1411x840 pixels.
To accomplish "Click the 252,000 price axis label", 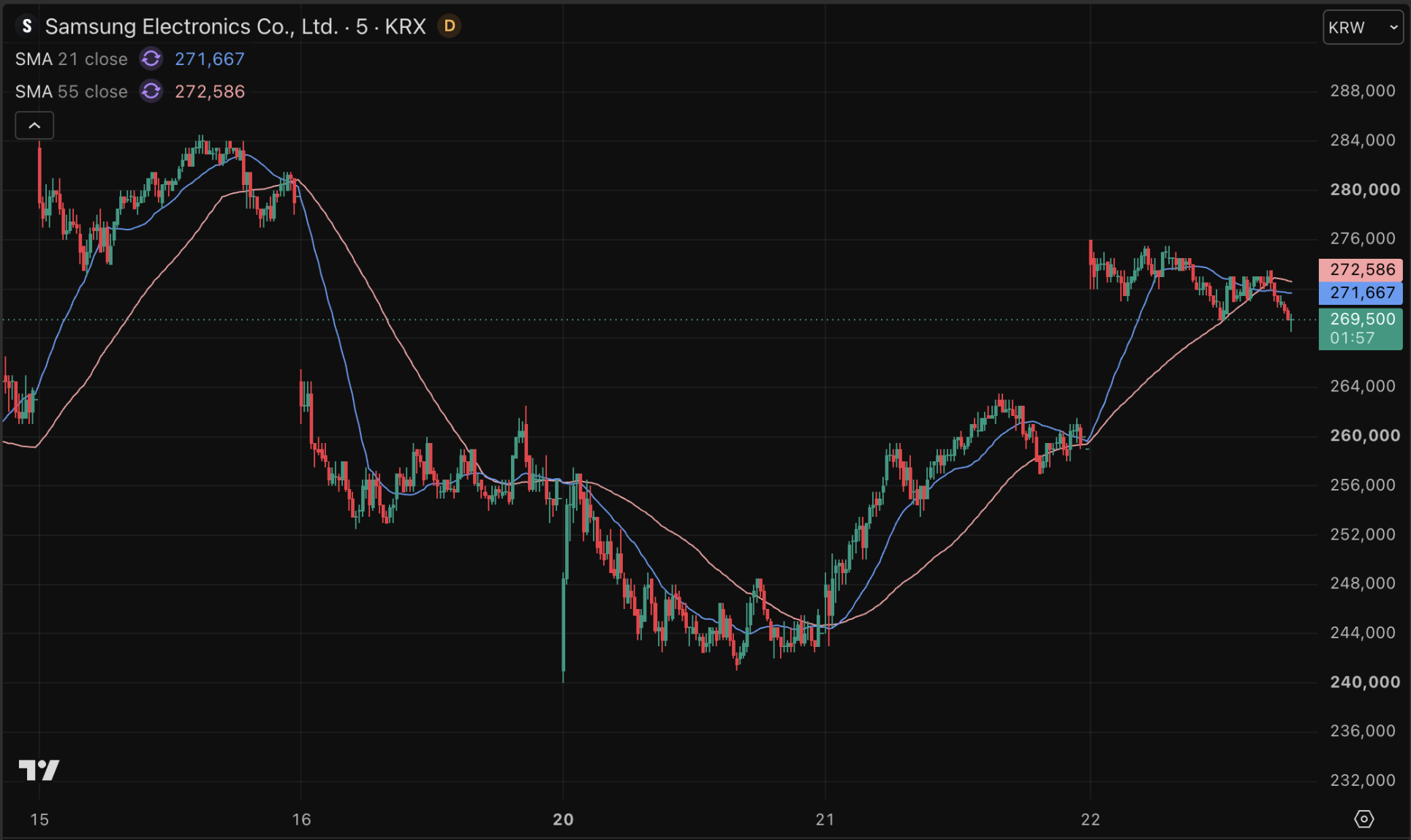I will [1363, 534].
